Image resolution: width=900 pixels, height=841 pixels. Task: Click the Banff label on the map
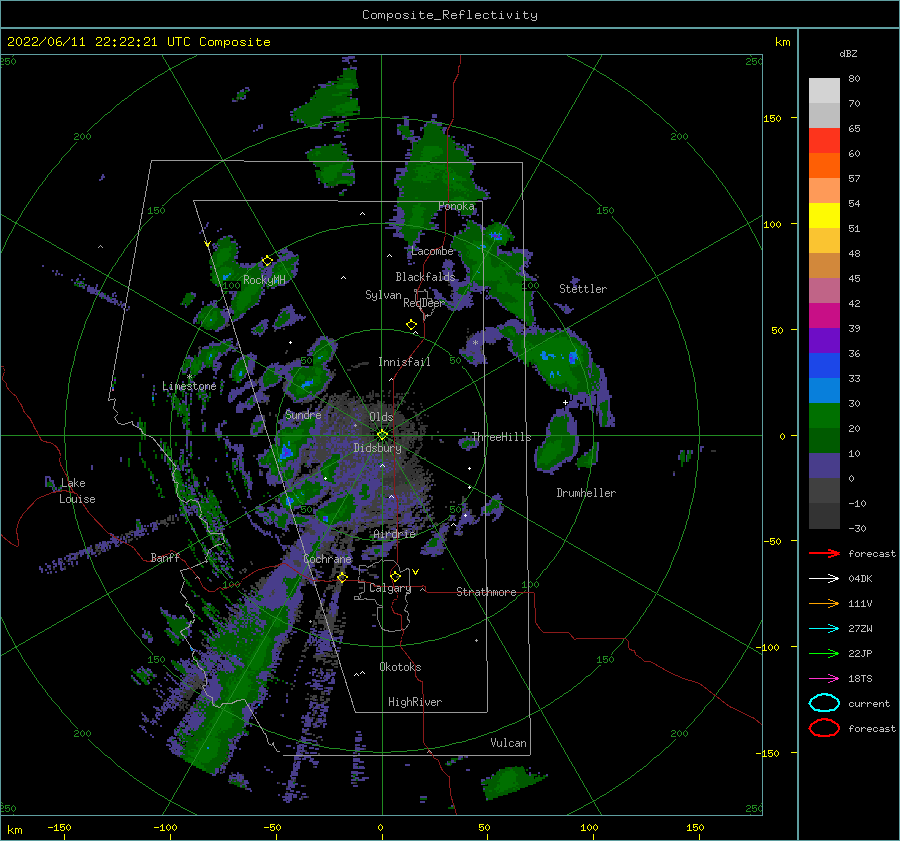pyautogui.click(x=165, y=557)
